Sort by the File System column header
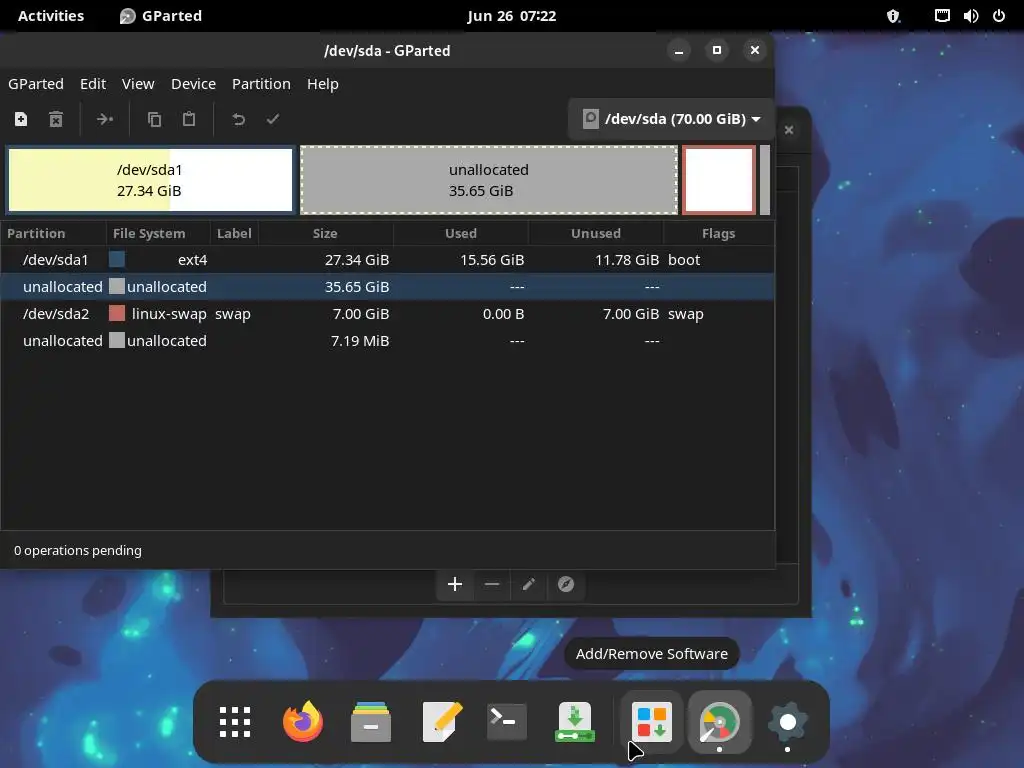Viewport: 1024px width, 768px height. tap(158, 233)
